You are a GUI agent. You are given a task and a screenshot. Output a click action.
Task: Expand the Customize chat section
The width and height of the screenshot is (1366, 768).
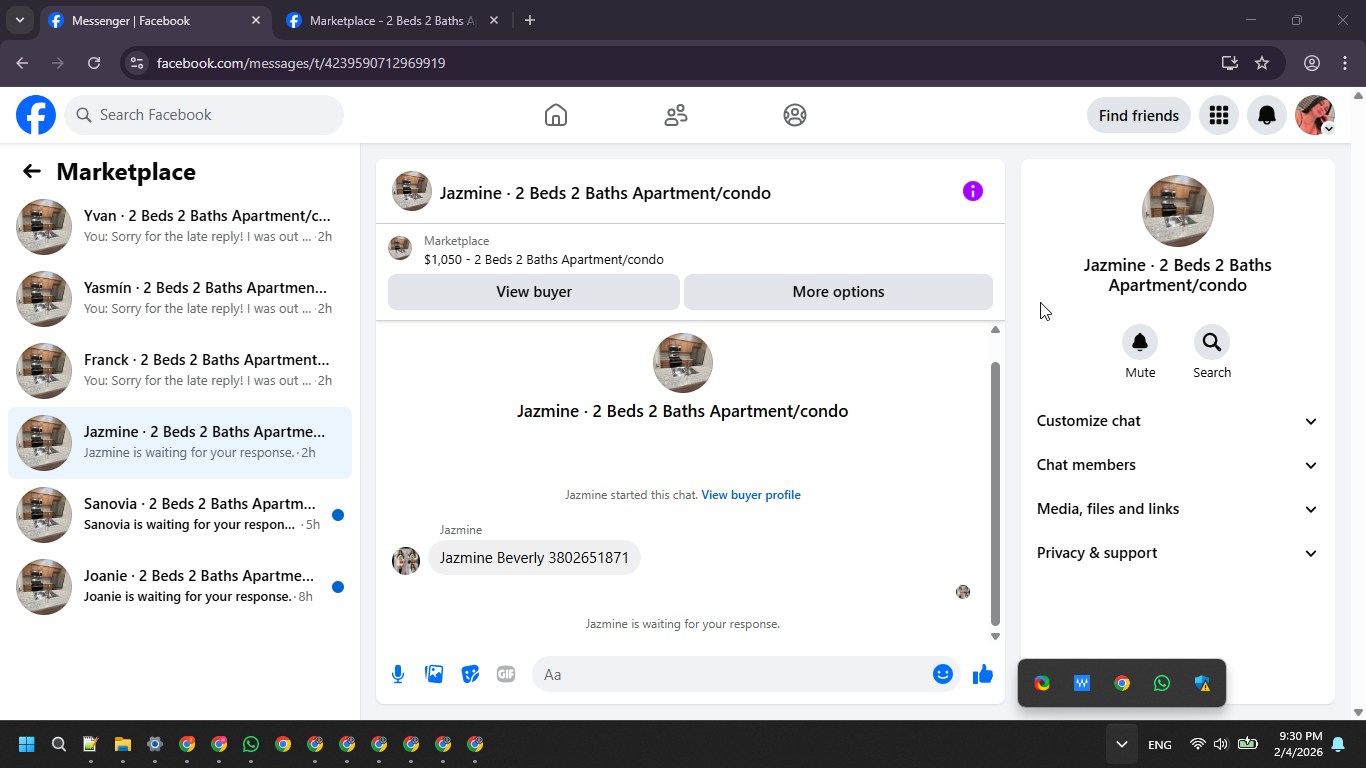click(1178, 421)
